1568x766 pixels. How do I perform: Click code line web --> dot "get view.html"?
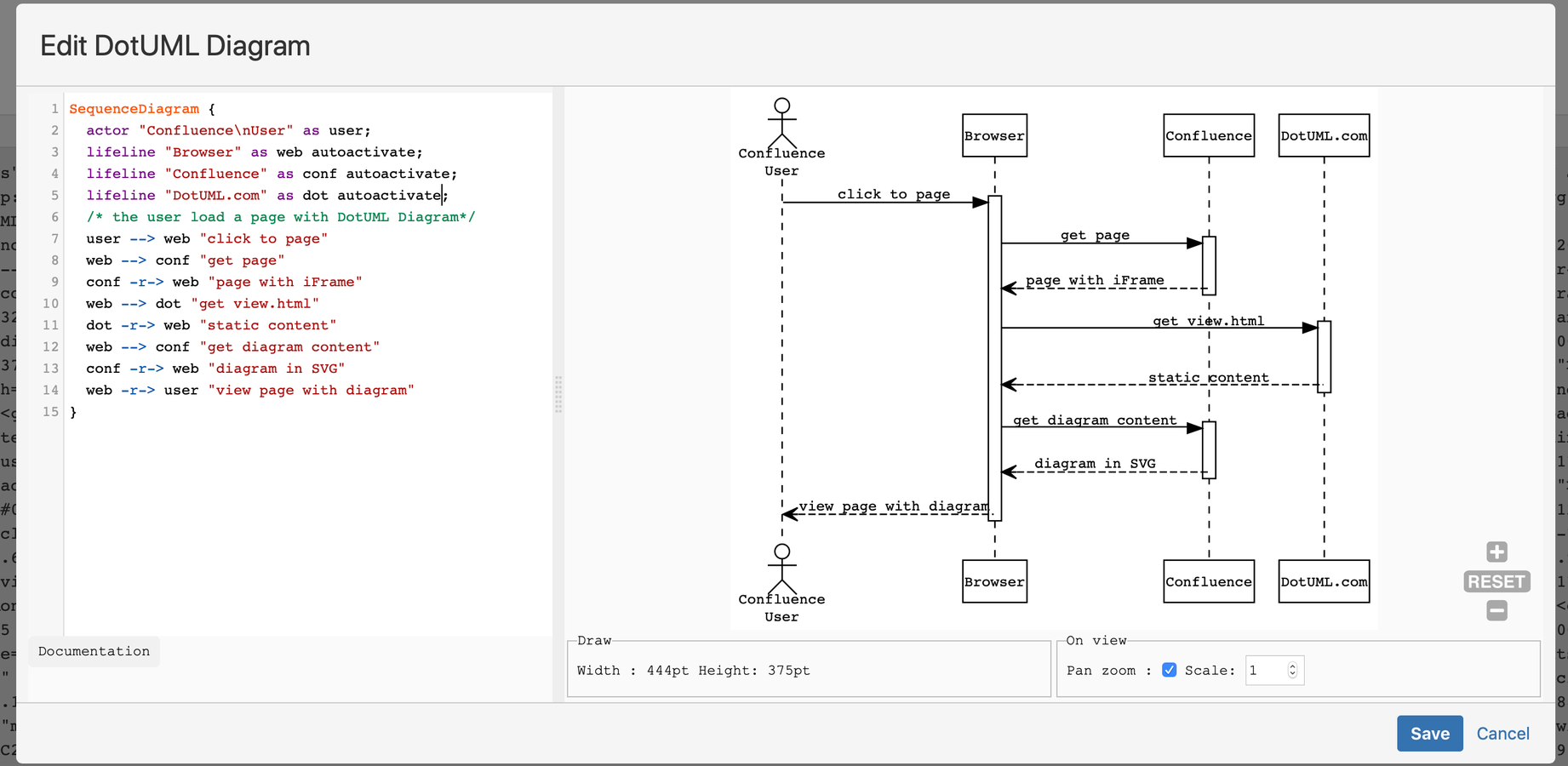pos(203,304)
